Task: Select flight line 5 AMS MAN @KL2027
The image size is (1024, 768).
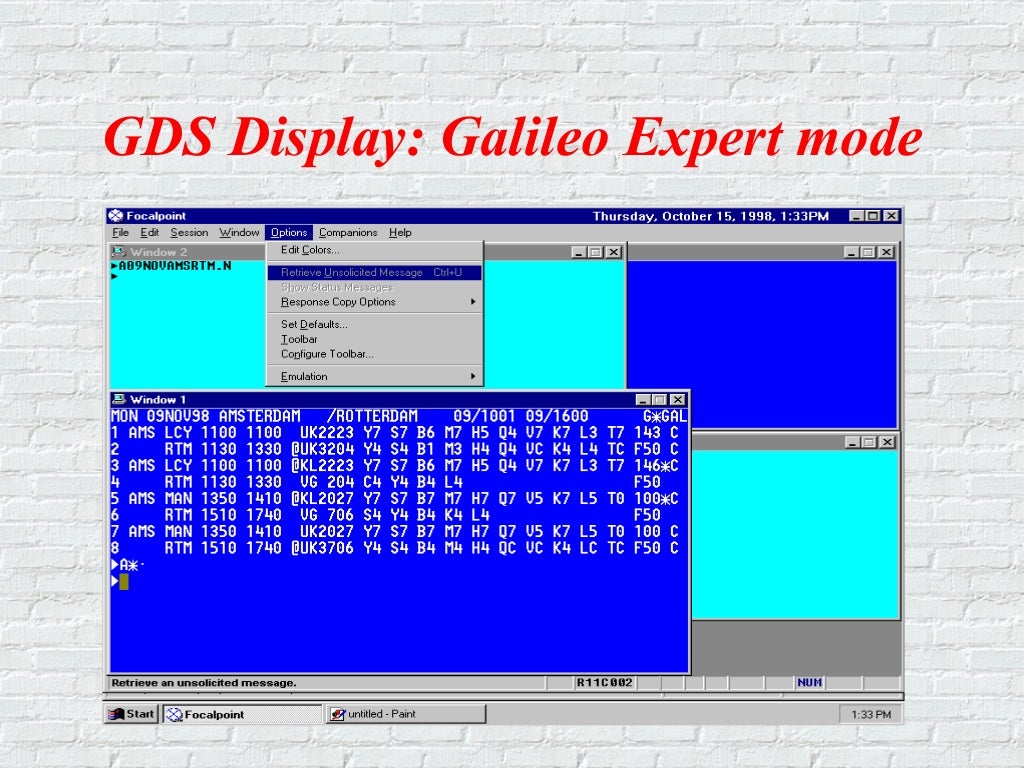Action: [x=395, y=498]
